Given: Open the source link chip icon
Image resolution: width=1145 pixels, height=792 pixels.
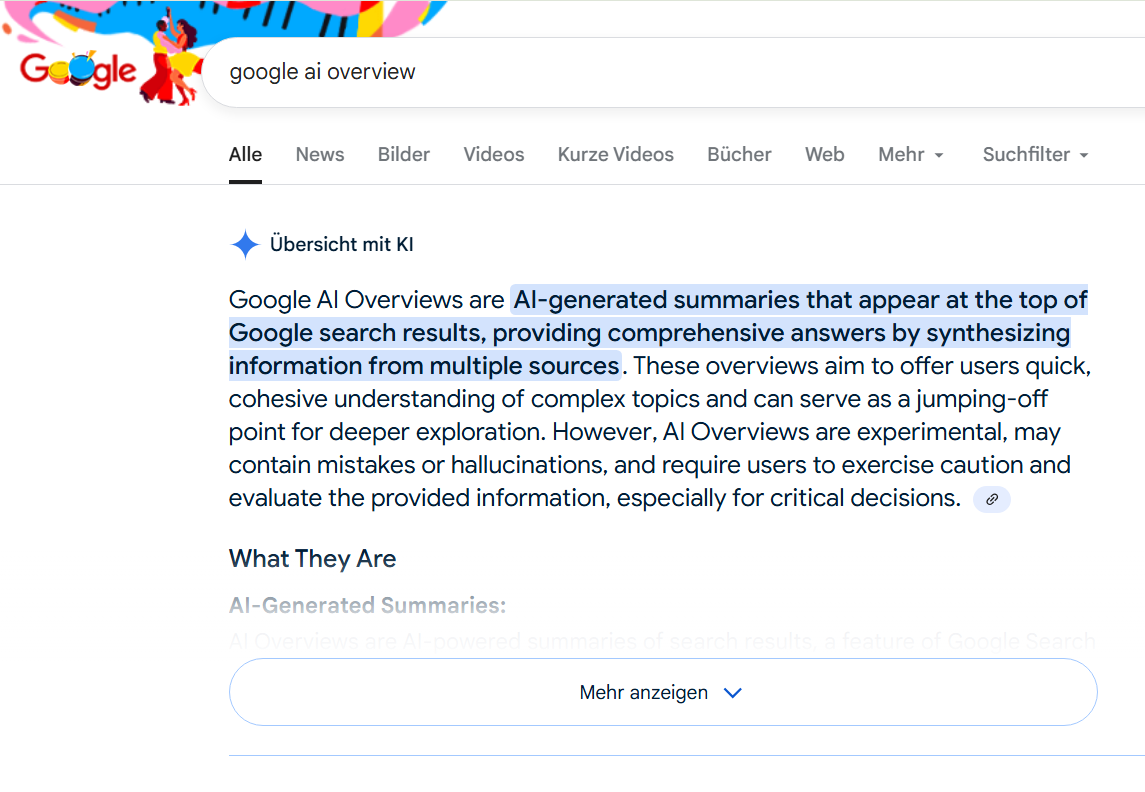Looking at the screenshot, I should click(992, 499).
